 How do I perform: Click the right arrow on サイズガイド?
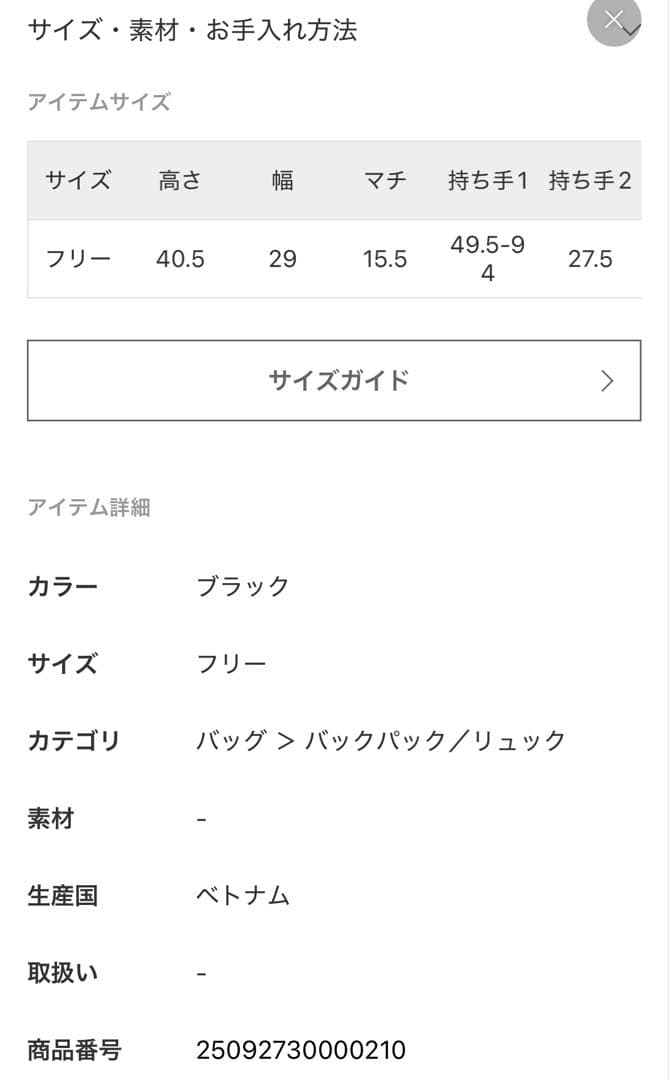coord(607,381)
